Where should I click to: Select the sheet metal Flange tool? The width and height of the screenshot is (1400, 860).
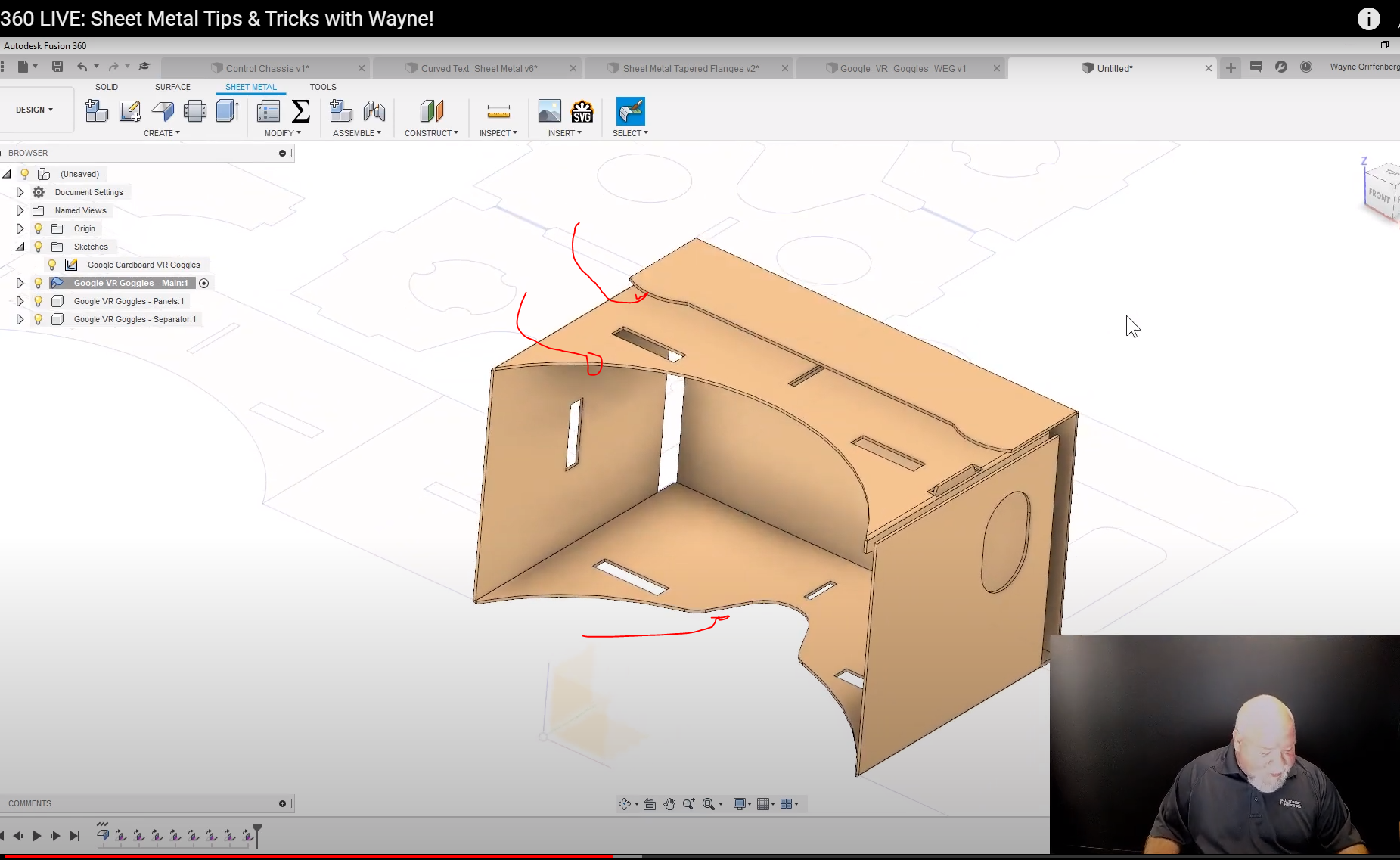163,111
